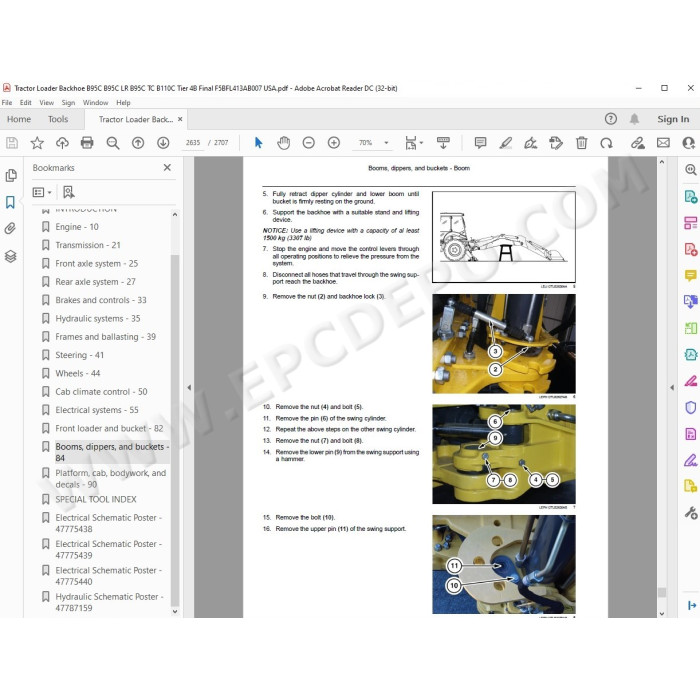Go to next page arrow

(163, 143)
